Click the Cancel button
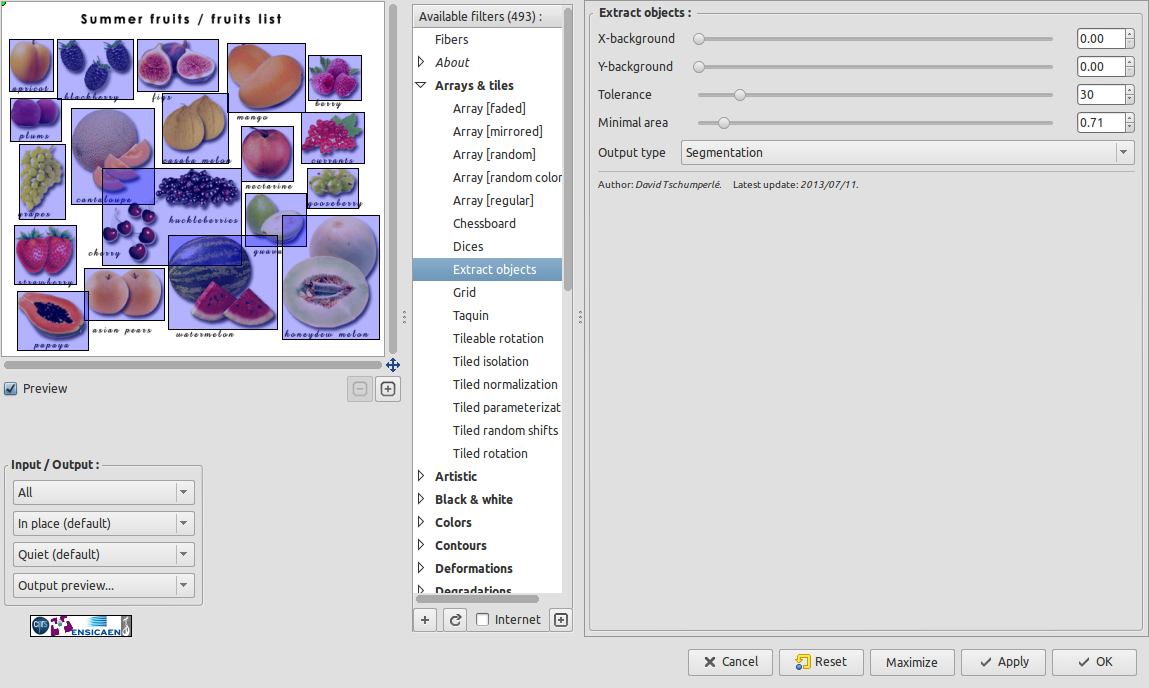 731,662
